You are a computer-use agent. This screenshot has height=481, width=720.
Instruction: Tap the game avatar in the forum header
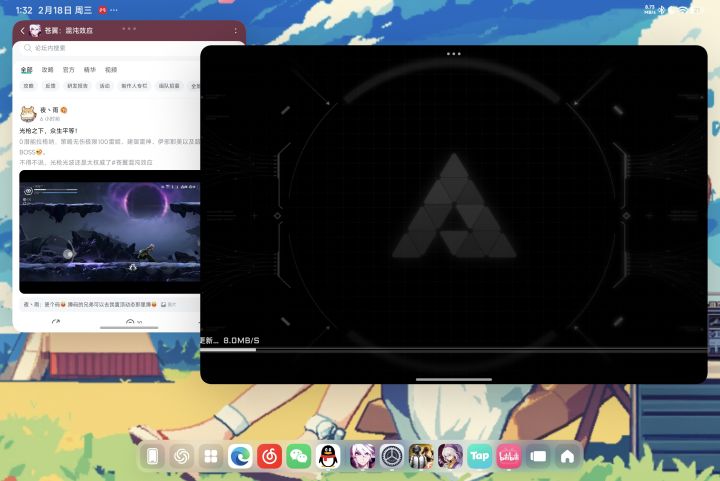[35, 30]
